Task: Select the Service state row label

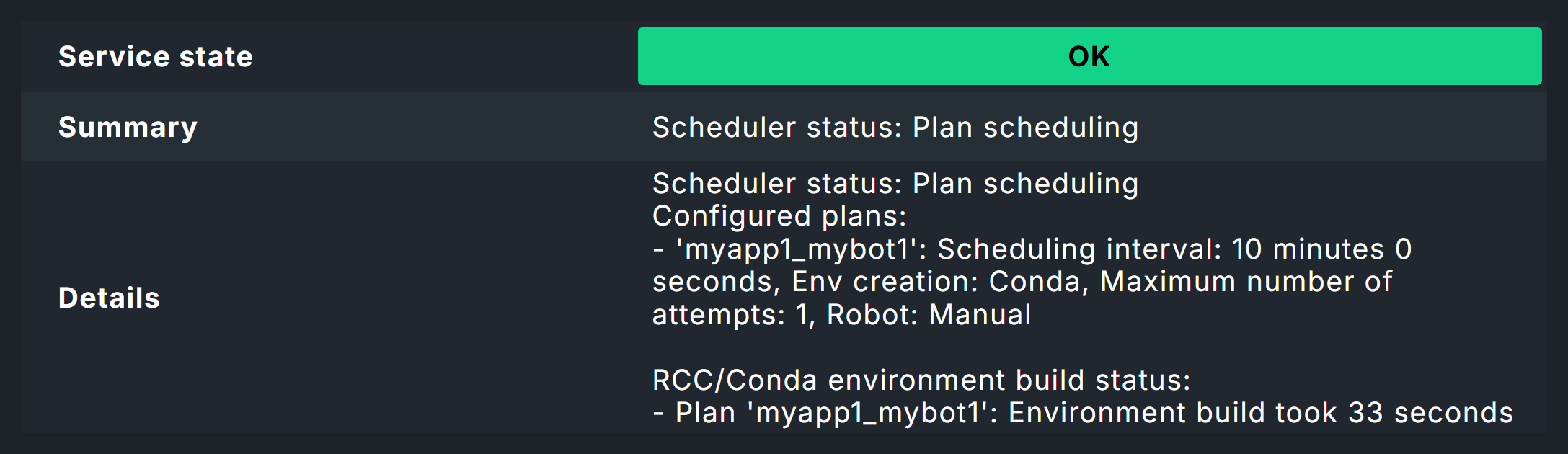Action: click(154, 56)
